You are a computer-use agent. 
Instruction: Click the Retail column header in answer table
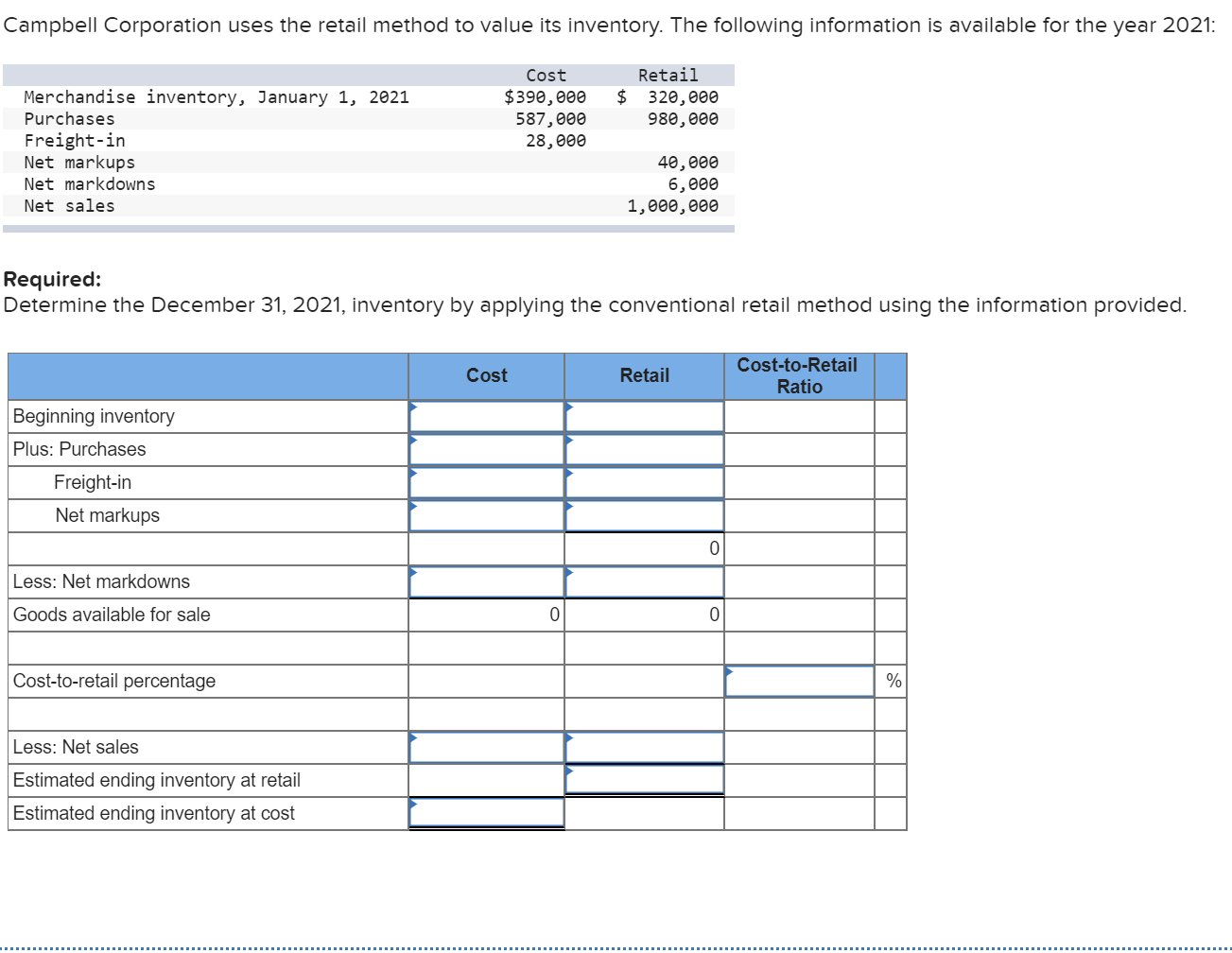[x=645, y=375]
